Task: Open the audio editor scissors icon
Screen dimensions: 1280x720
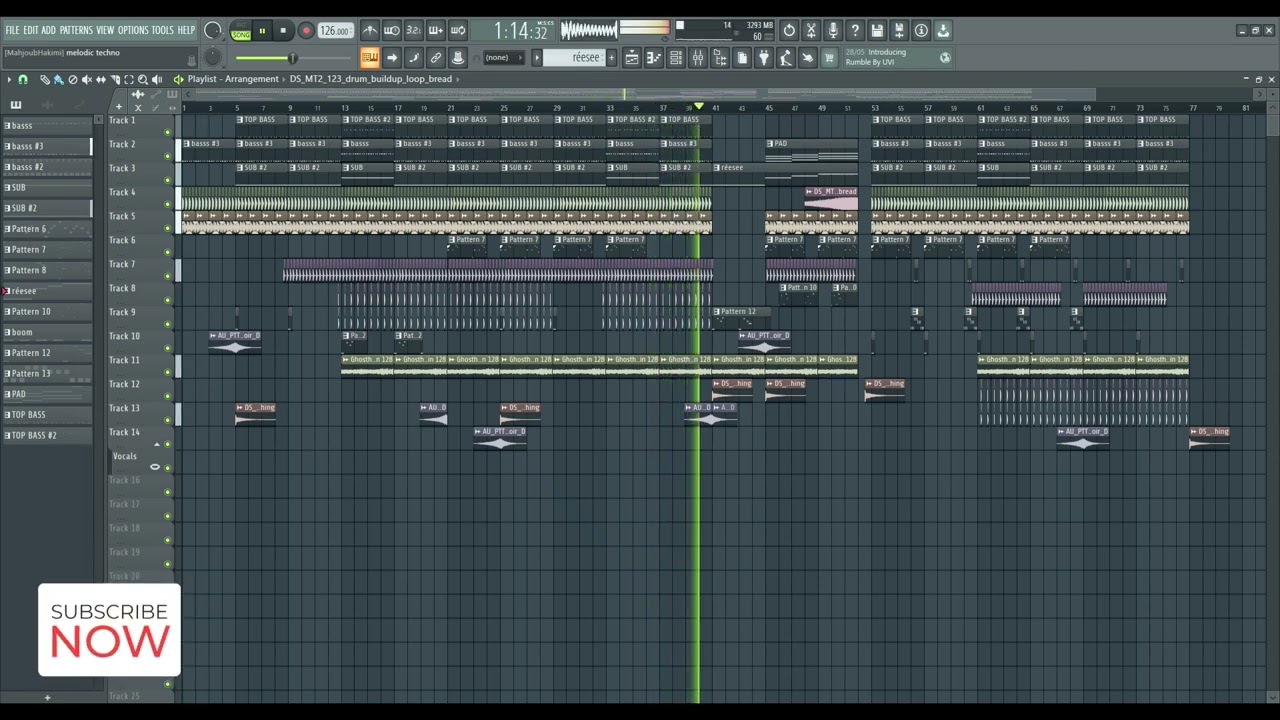Action: click(x=811, y=31)
